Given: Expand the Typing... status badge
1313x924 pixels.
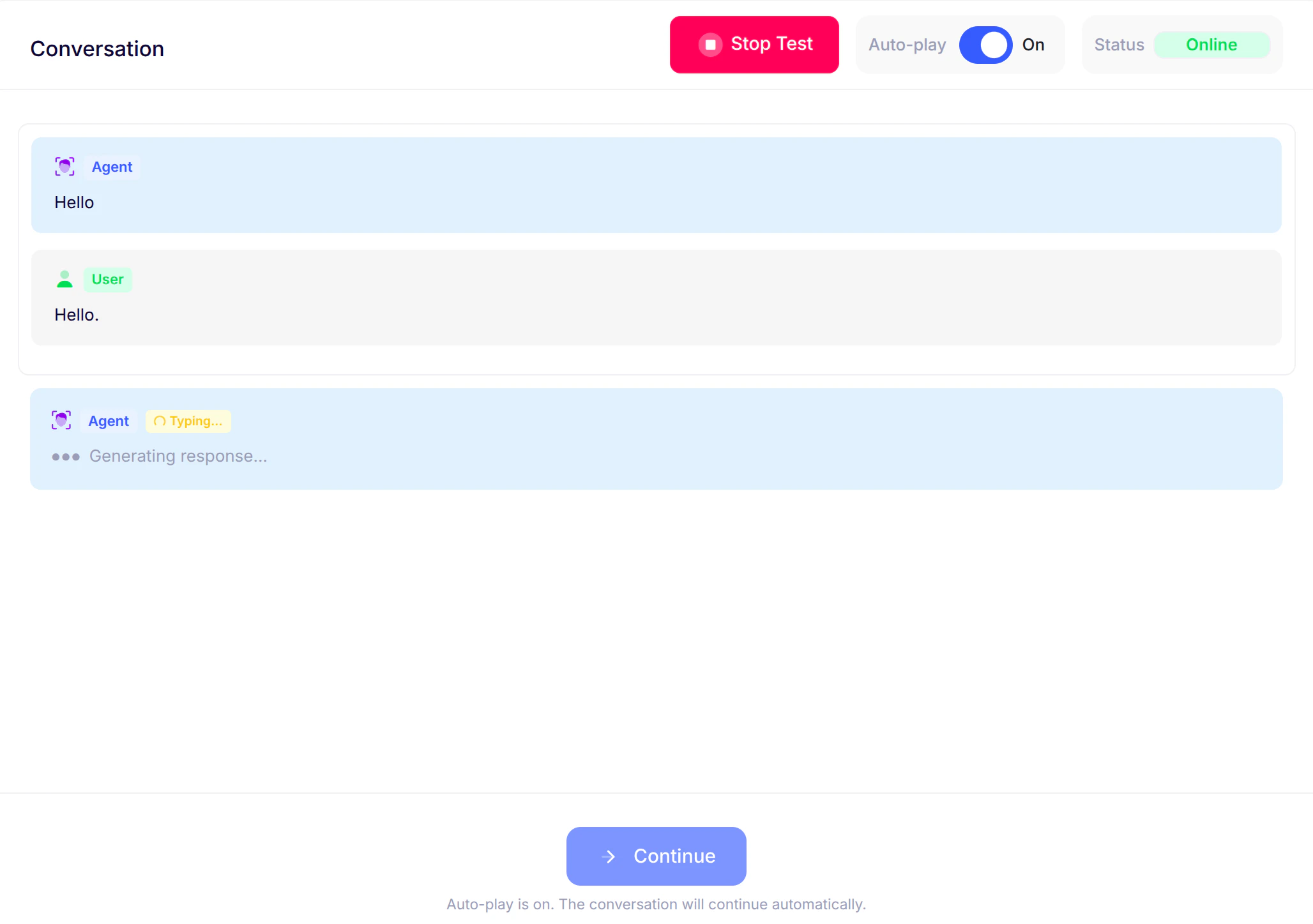Looking at the screenshot, I should click(x=188, y=421).
